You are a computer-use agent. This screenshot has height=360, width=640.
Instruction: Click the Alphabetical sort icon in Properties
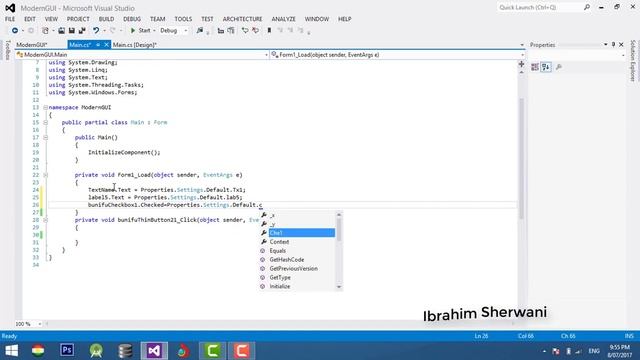pos(546,67)
